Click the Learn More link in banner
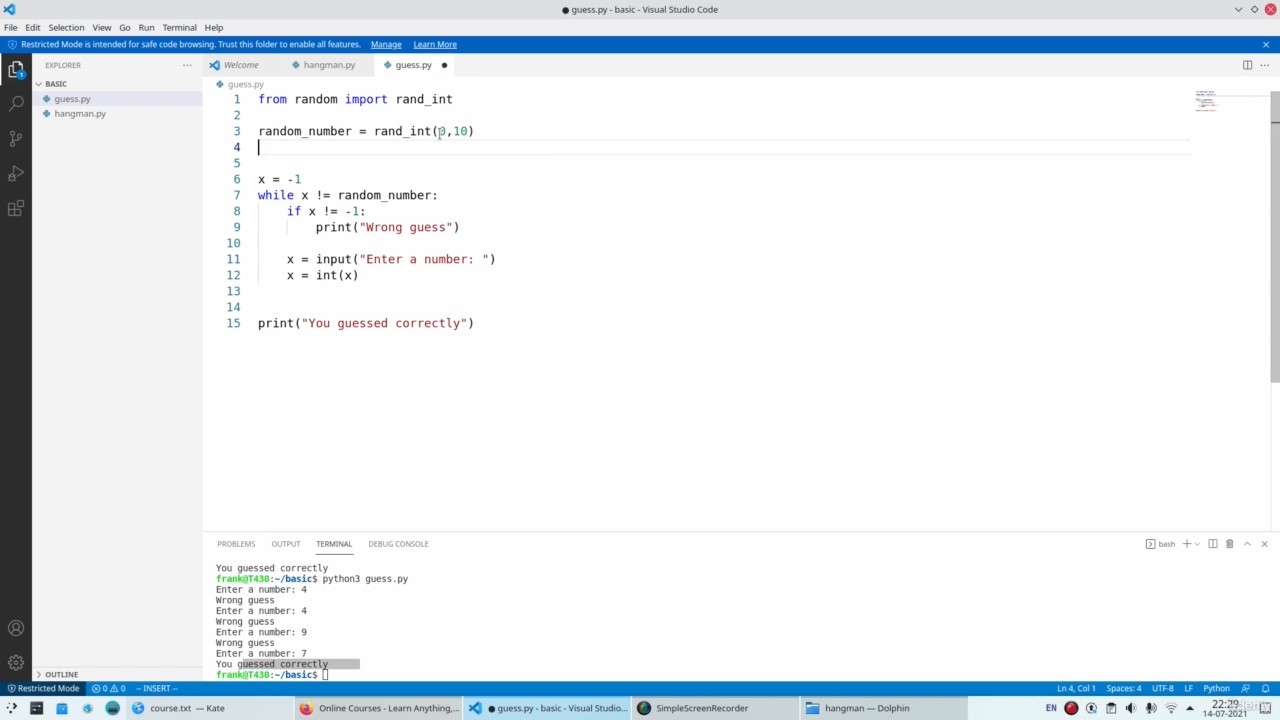This screenshot has height=720, width=1280. [435, 44]
